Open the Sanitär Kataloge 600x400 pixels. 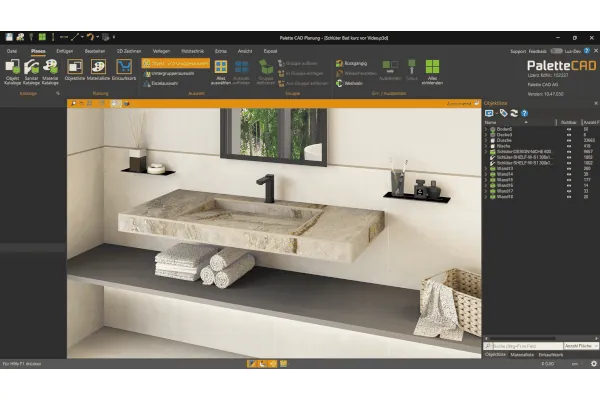tap(31, 72)
